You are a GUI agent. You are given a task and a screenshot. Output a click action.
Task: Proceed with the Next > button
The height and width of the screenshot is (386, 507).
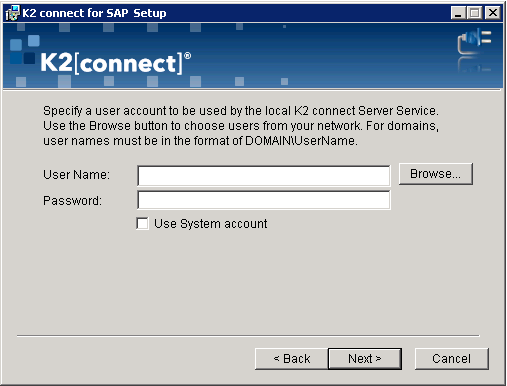click(x=365, y=359)
